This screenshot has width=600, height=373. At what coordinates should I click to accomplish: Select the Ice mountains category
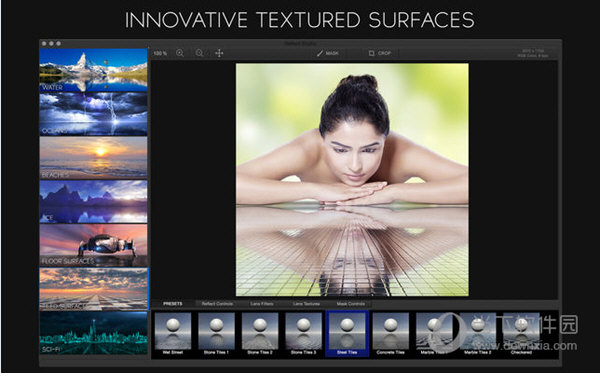[x=93, y=202]
